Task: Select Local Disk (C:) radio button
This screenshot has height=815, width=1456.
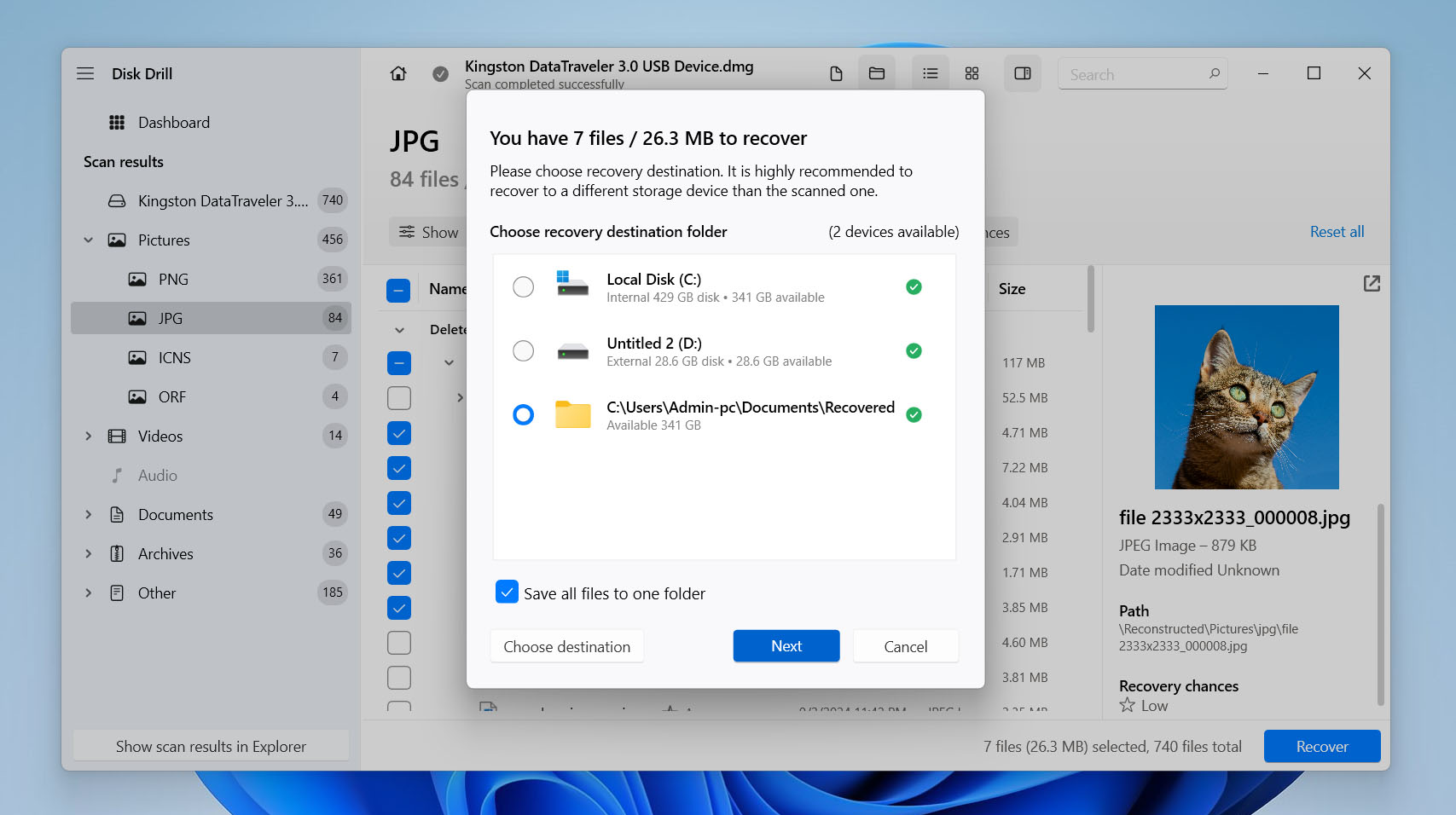Action: [x=523, y=287]
